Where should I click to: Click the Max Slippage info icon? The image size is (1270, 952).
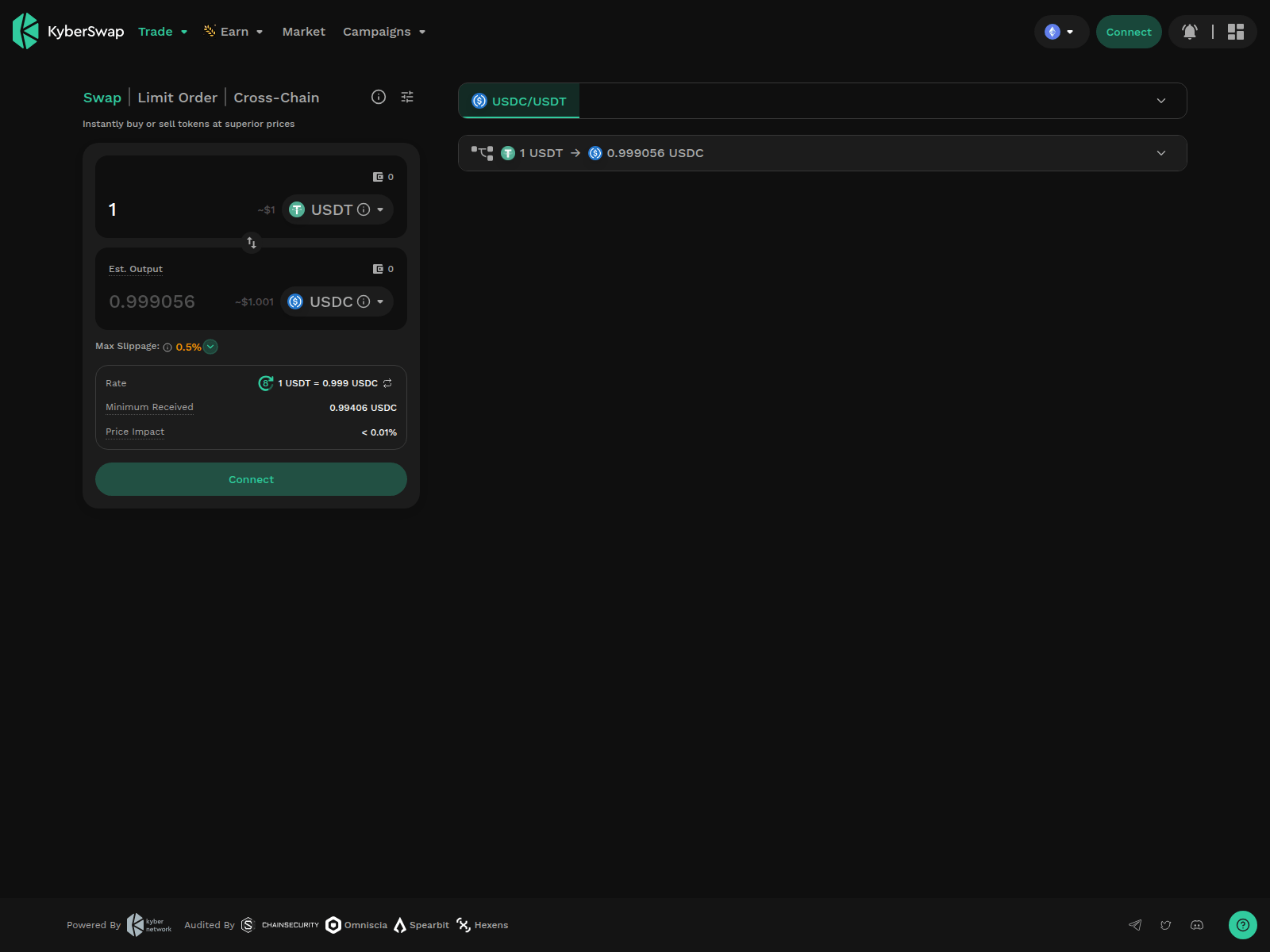pos(167,347)
